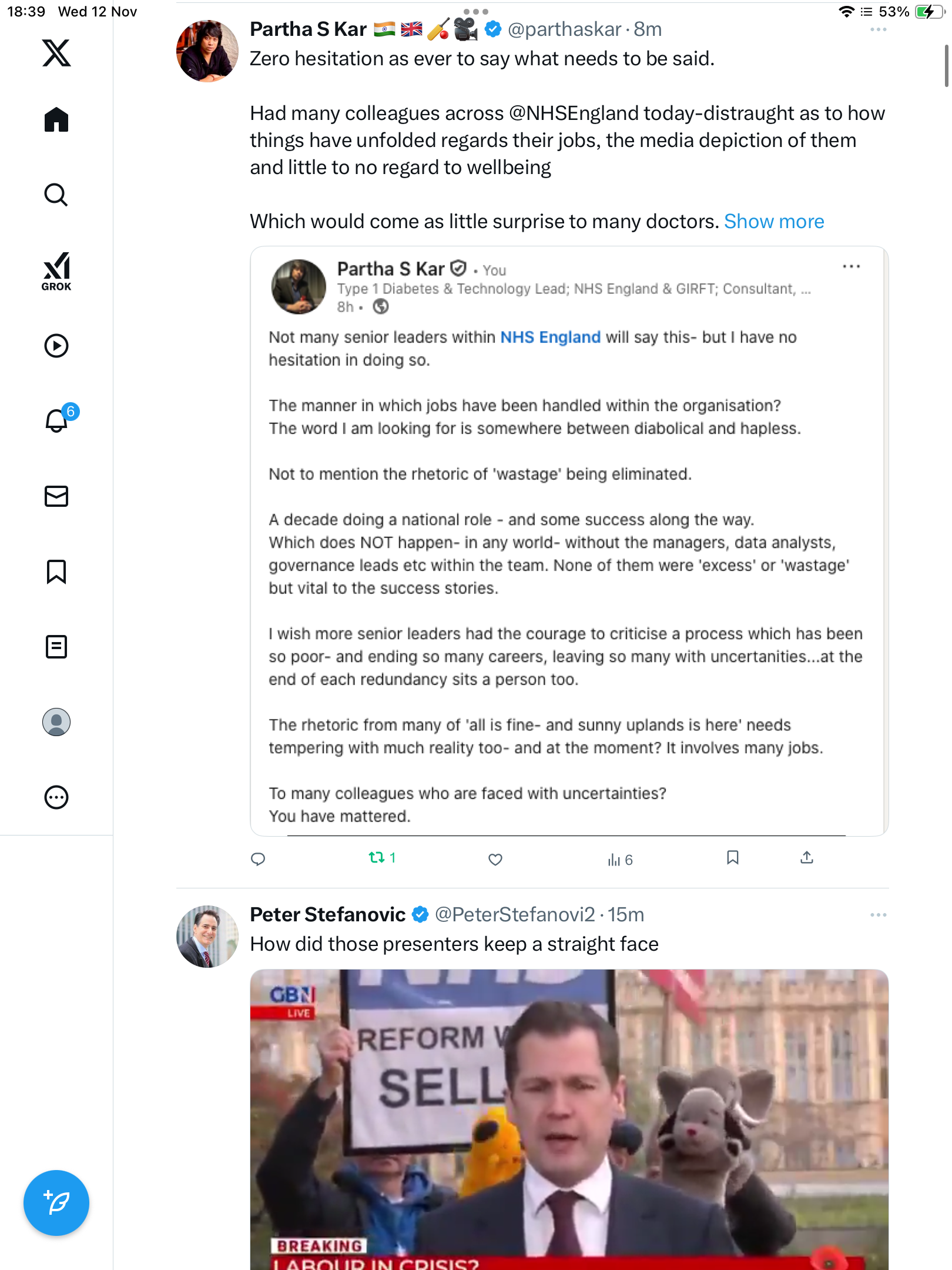Open more options for Partha Kar's post
Viewport: 952px width, 1270px height.
tap(878, 29)
